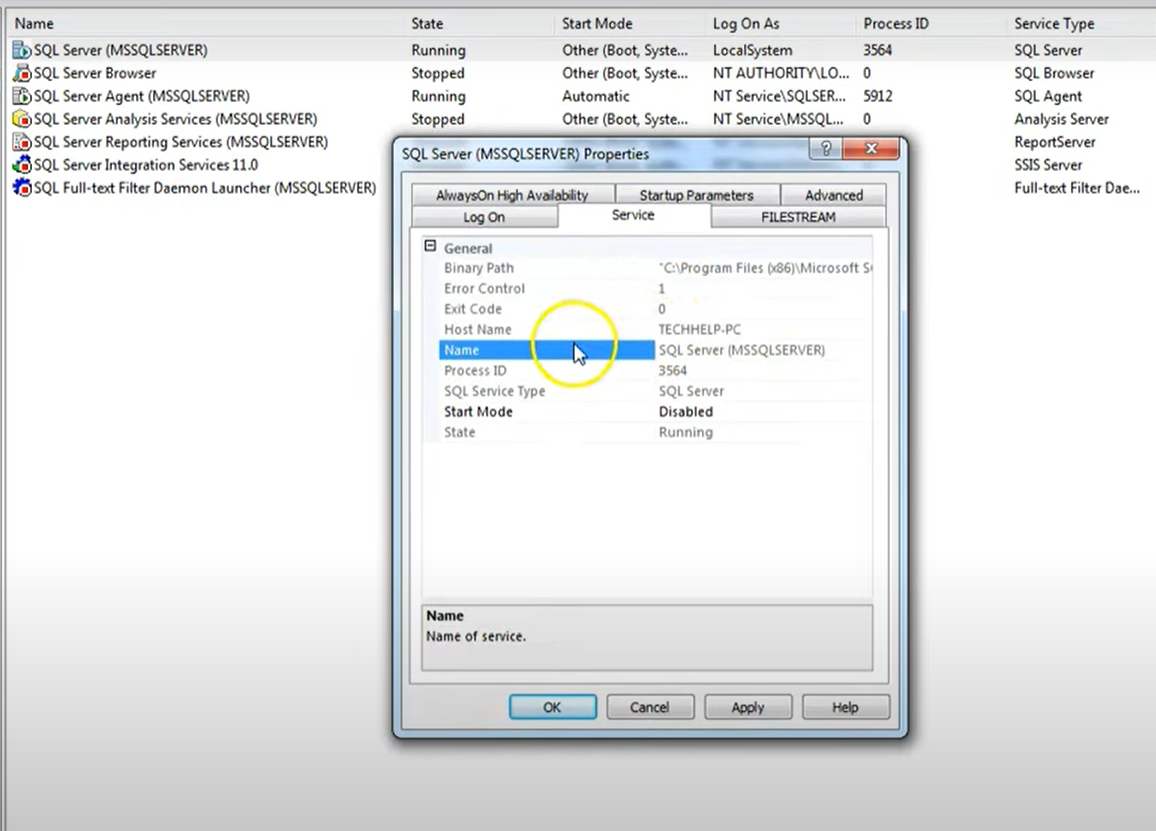Select SQL Server Agent (MSSQLSERVER) row
The image size is (1156, 831).
pyautogui.click(x=142, y=96)
